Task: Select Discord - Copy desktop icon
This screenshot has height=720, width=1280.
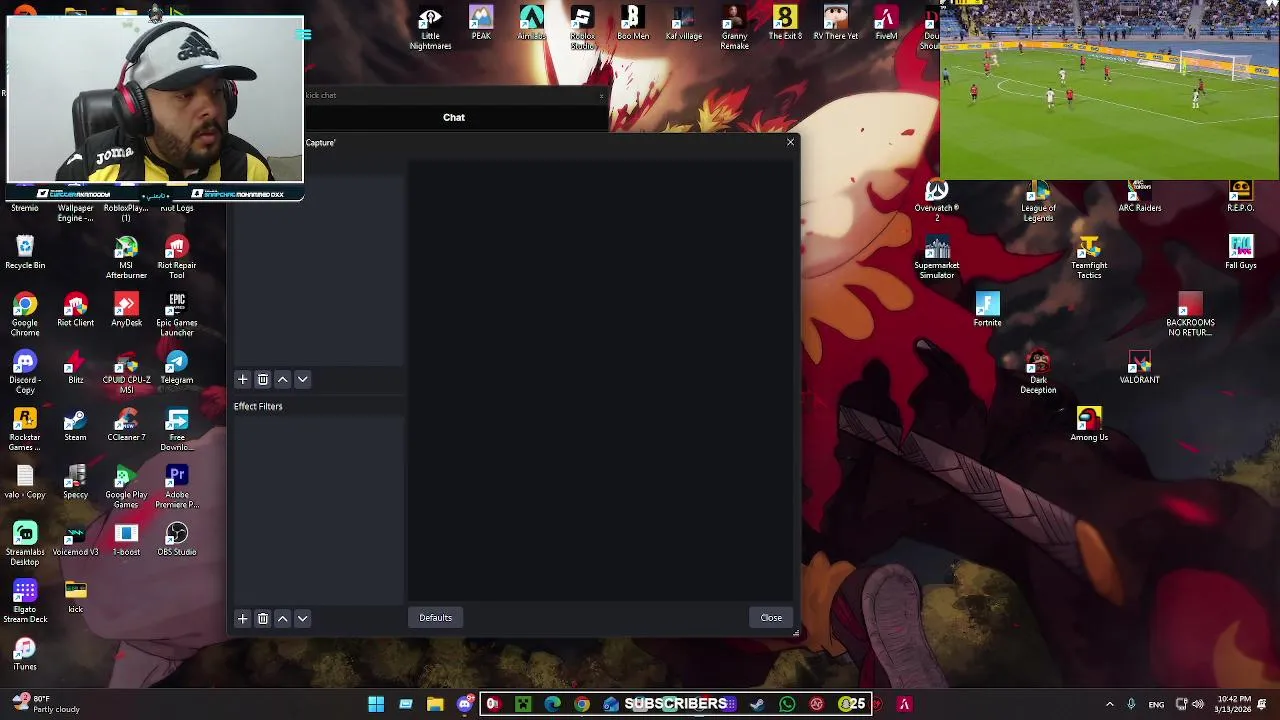Action: click(25, 371)
